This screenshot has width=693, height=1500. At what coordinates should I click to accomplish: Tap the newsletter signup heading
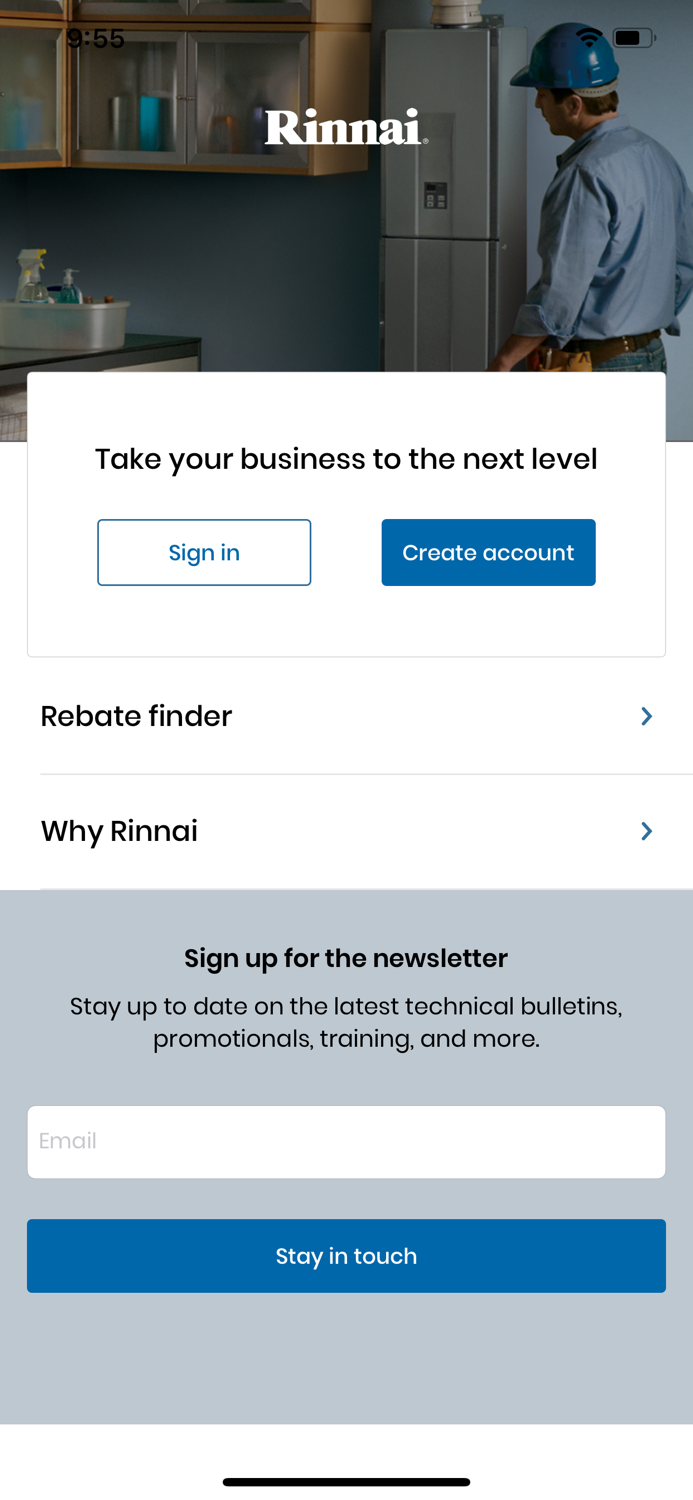click(346, 957)
